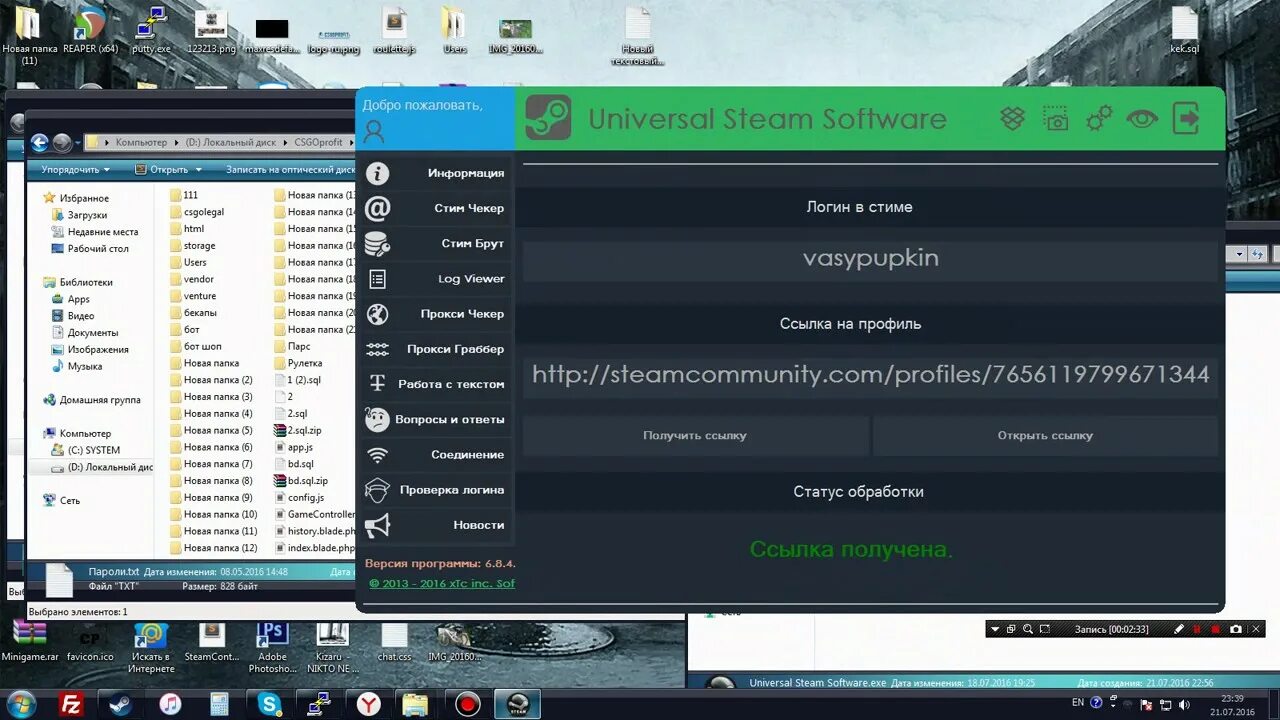The width and height of the screenshot is (1280, 720).
Task: Open Log Viewer from sidebar
Action: [x=470, y=279]
